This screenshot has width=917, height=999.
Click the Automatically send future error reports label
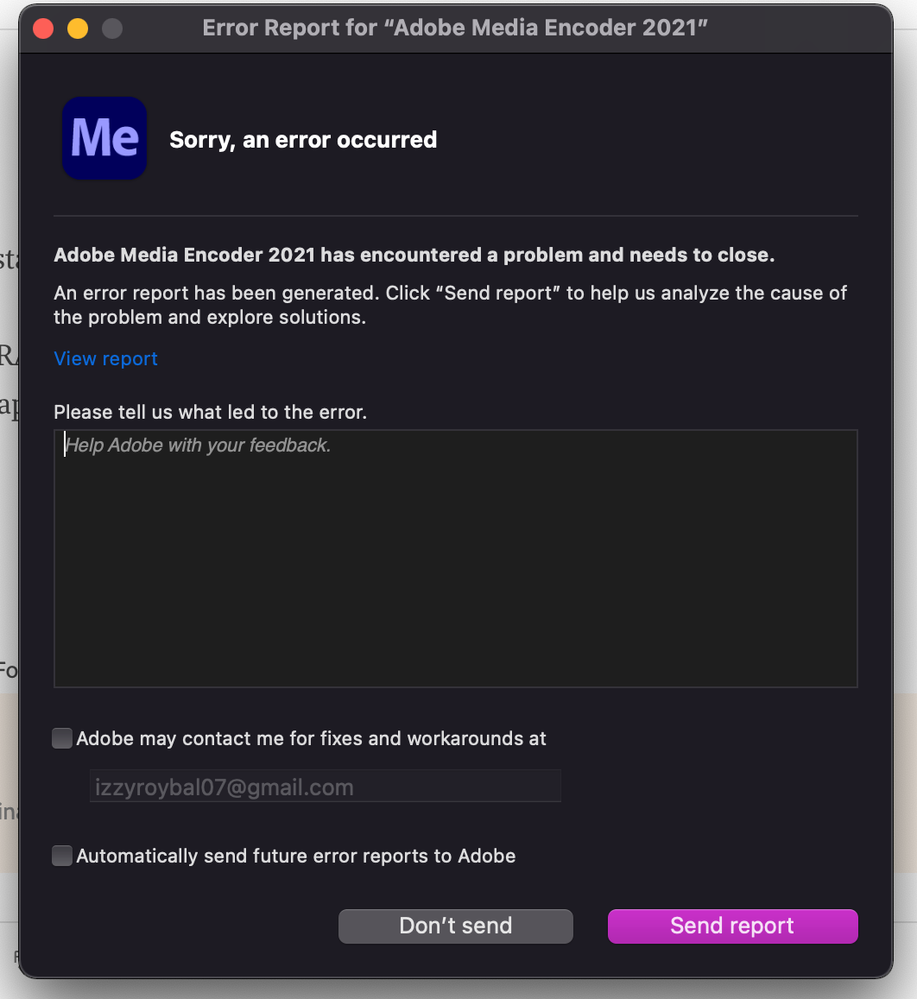tap(296, 856)
